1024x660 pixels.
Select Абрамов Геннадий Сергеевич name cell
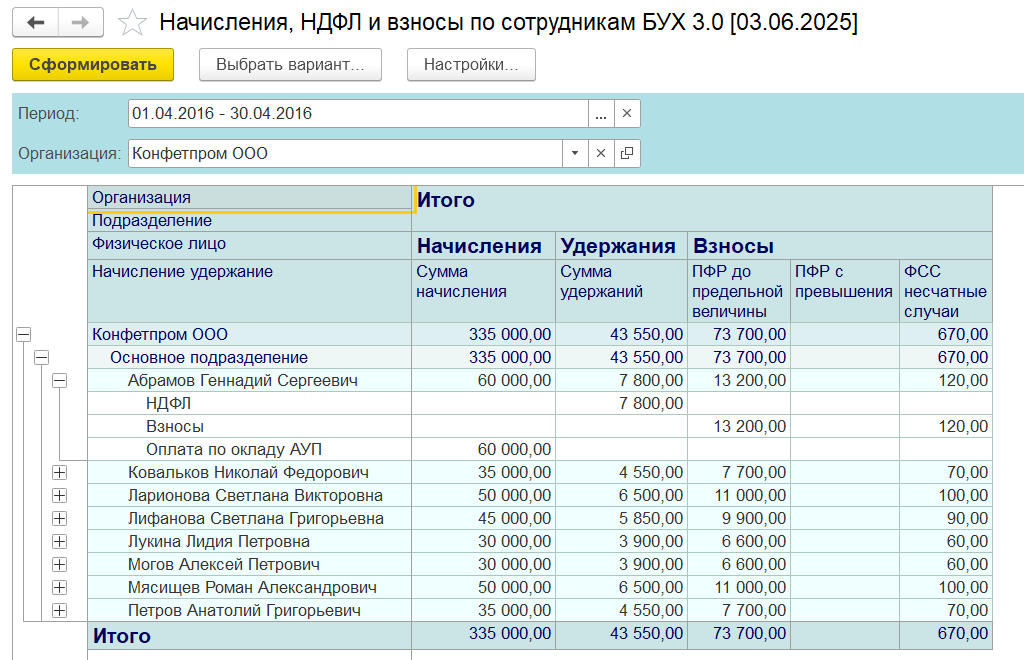tap(249, 380)
